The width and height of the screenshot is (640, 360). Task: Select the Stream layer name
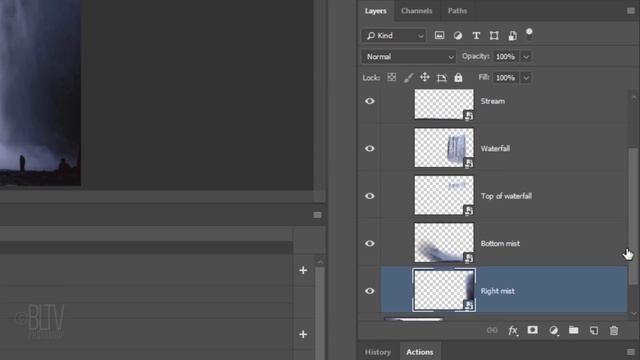(493, 101)
